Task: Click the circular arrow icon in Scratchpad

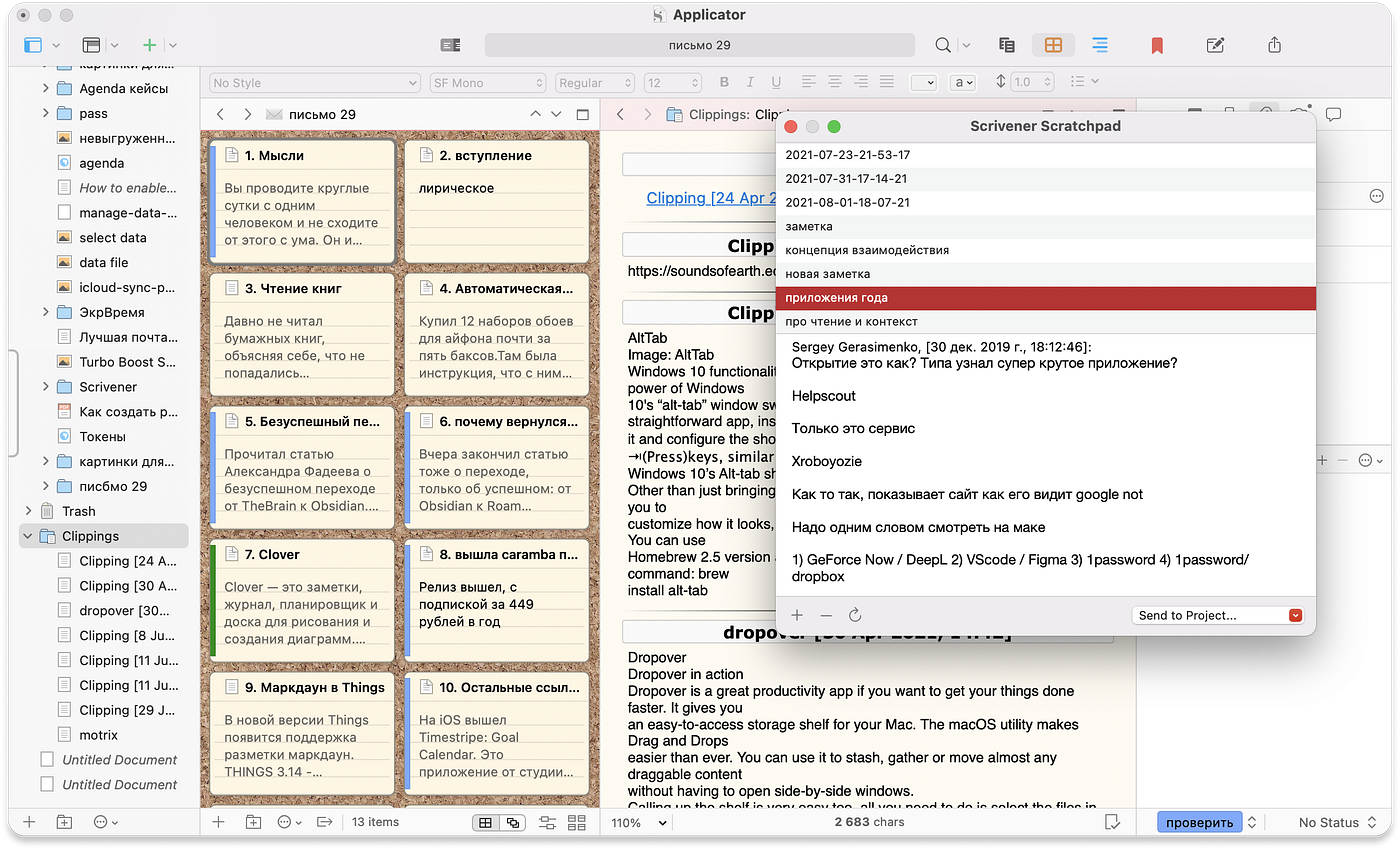Action: [855, 615]
